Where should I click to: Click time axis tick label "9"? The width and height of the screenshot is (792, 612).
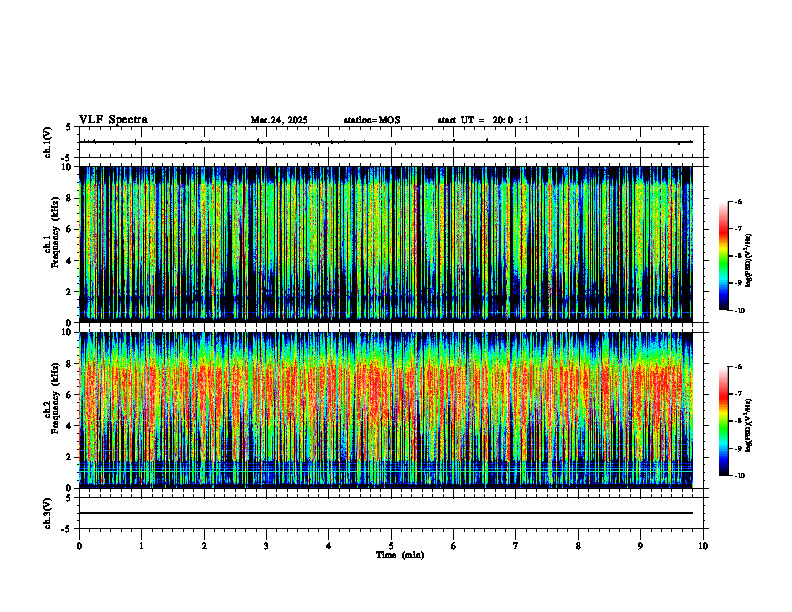pos(640,546)
